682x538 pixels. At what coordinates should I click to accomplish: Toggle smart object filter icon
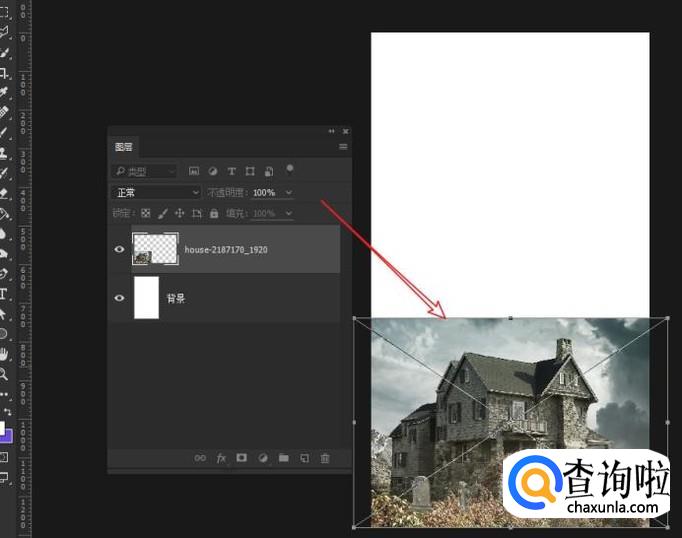[x=269, y=171]
